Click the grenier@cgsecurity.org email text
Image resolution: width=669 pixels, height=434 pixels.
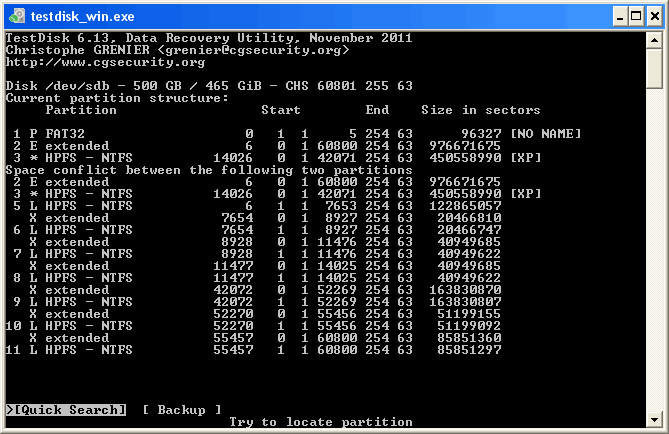tap(253, 50)
